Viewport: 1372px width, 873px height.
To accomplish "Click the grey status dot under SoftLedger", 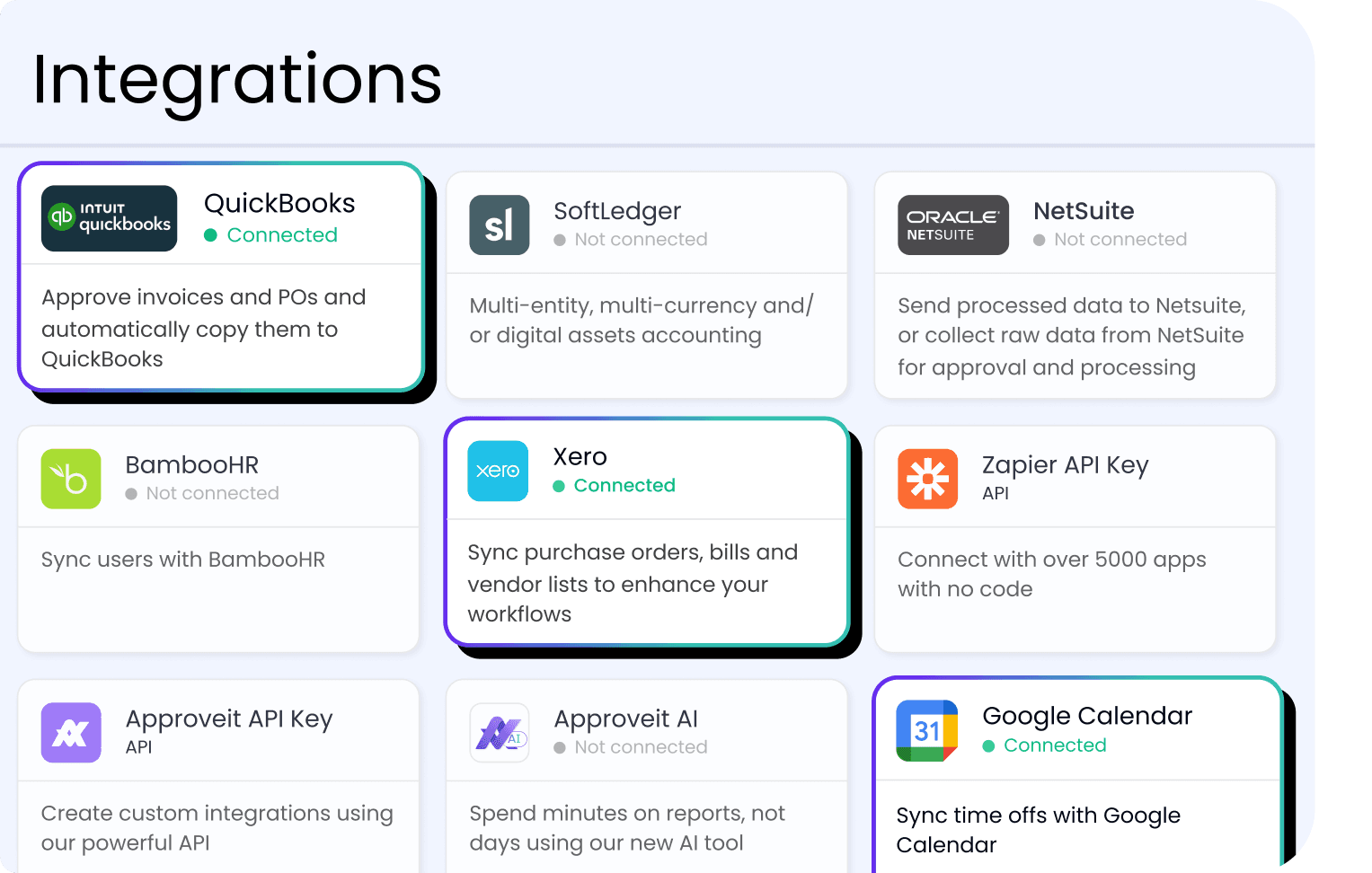I will click(x=560, y=240).
